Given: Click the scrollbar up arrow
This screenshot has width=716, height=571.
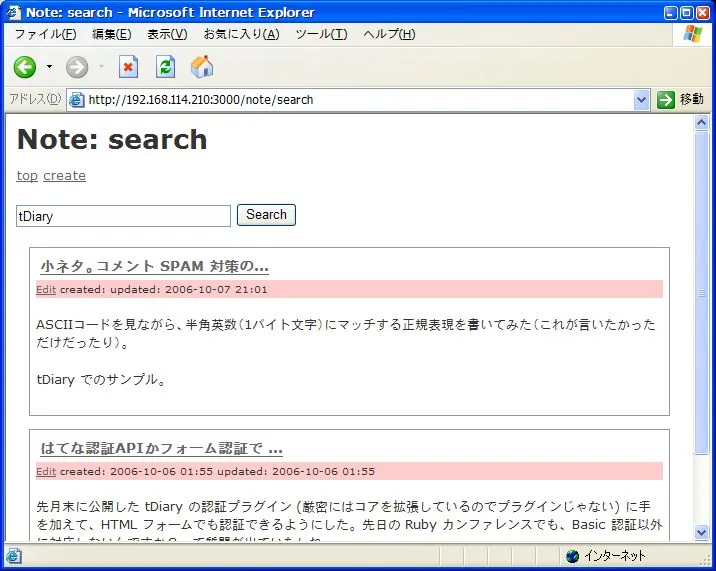Looking at the screenshot, I should click(x=701, y=122).
